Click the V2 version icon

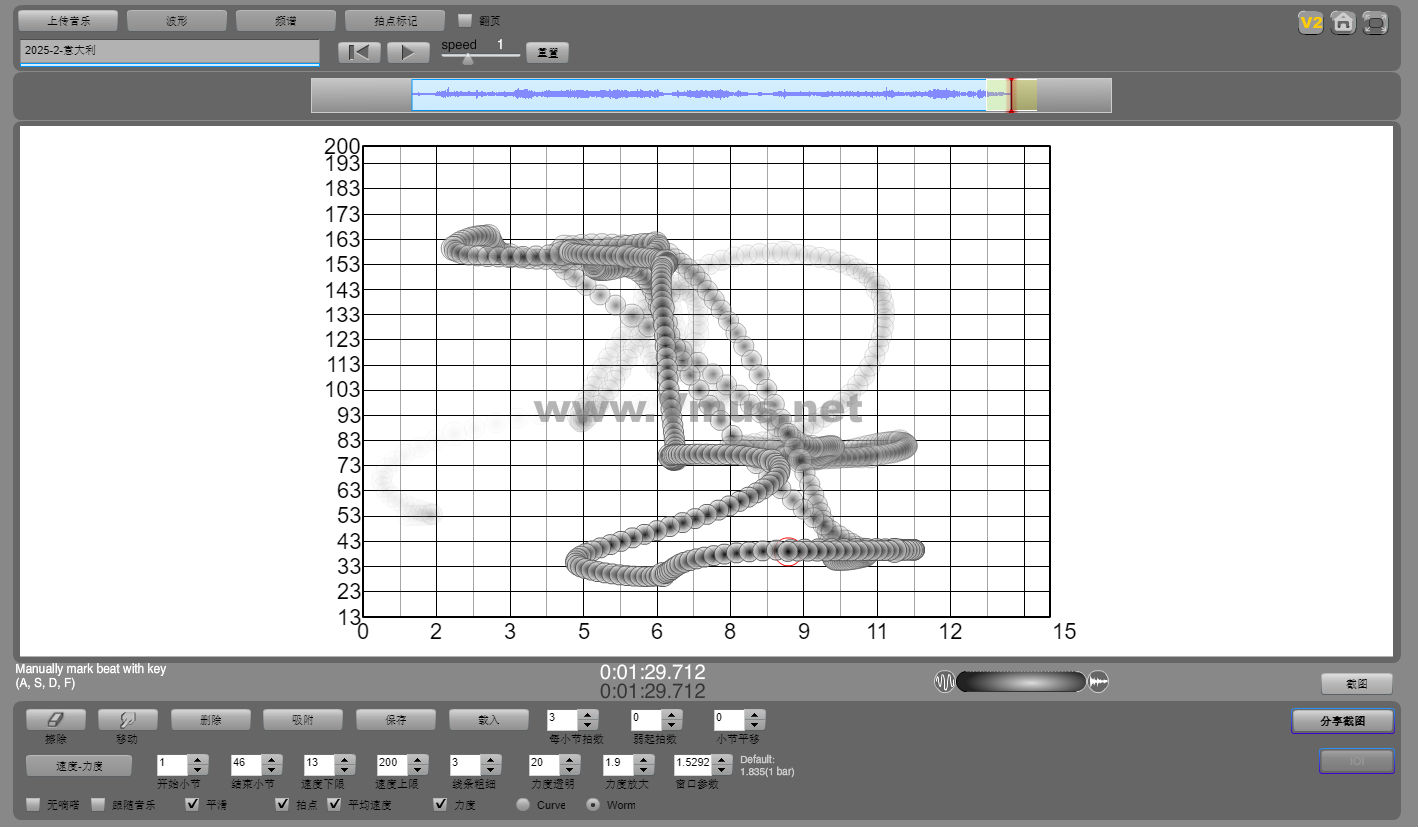[1310, 23]
